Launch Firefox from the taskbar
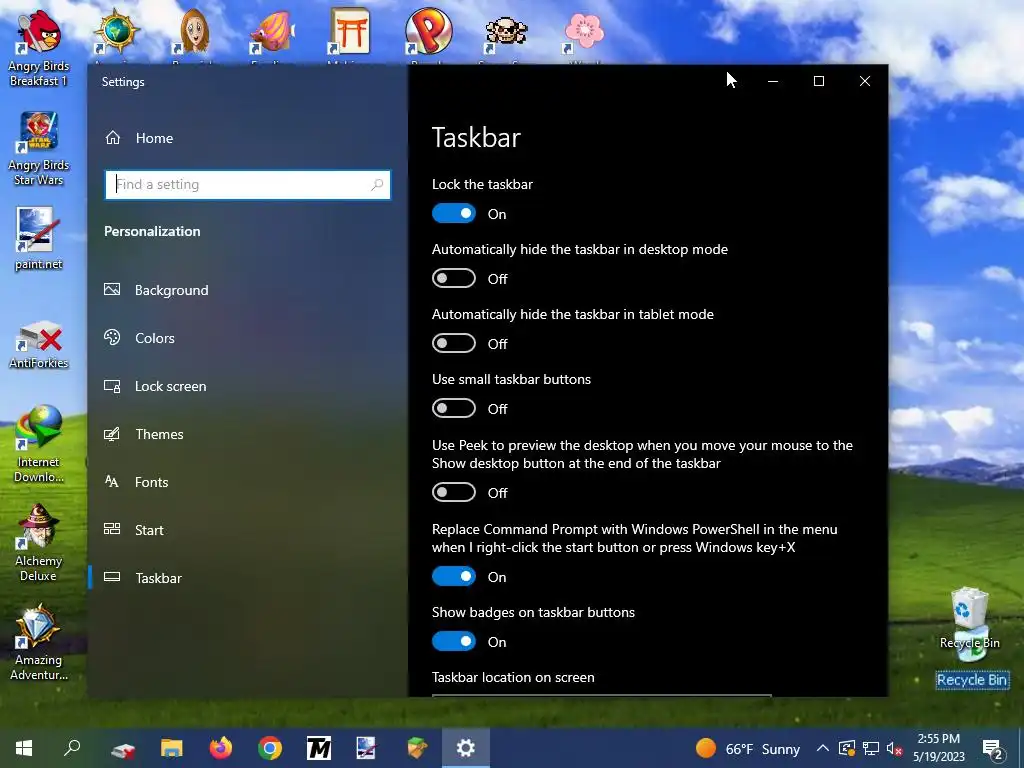 (221, 748)
